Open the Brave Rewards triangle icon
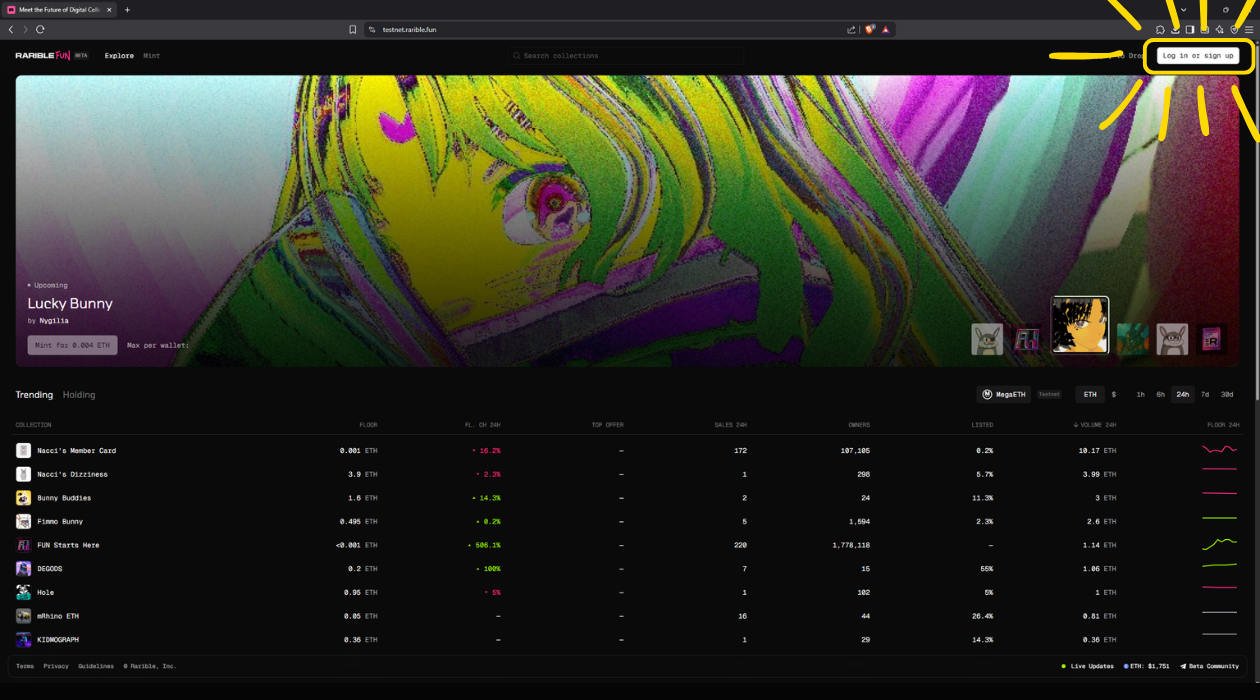 pyautogui.click(x=886, y=30)
